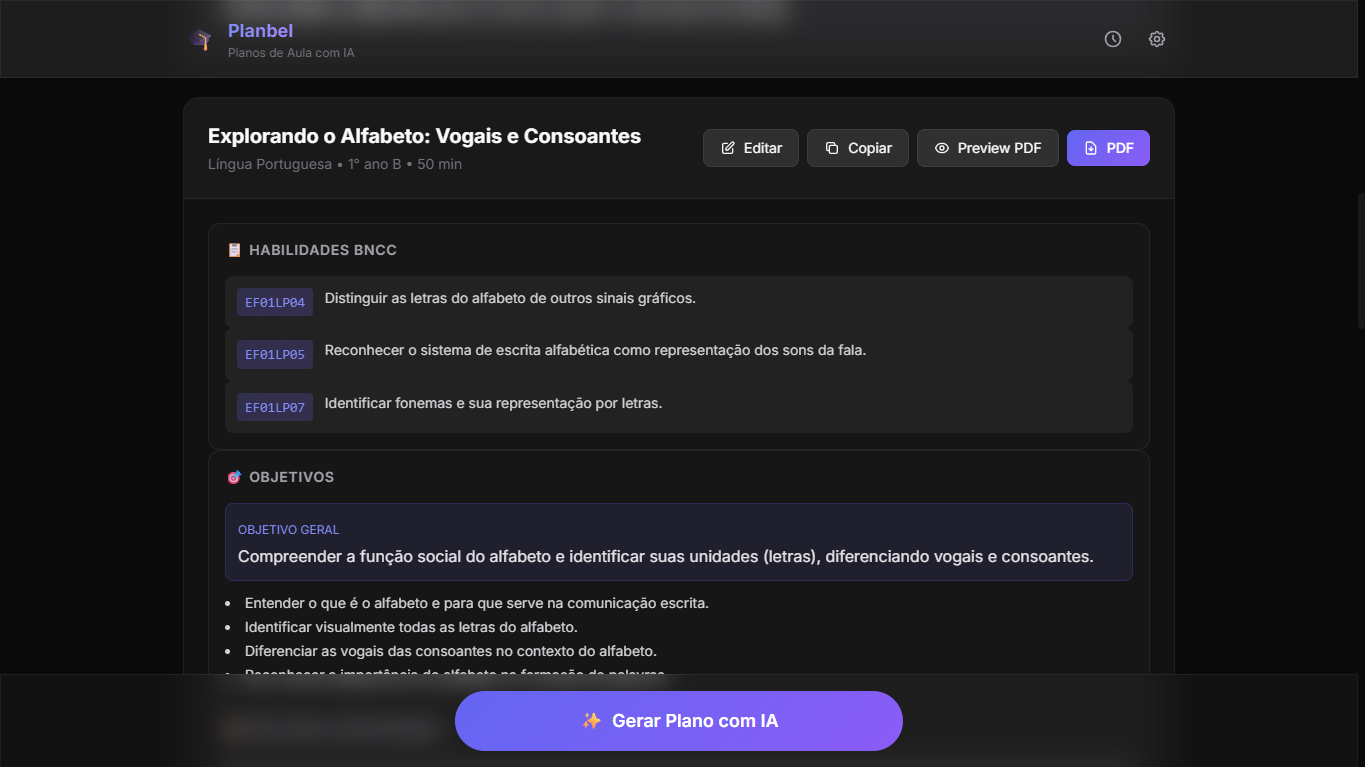Select the EF01LP05 skill code badge
Image resolution: width=1365 pixels, height=767 pixels.
tap(275, 354)
